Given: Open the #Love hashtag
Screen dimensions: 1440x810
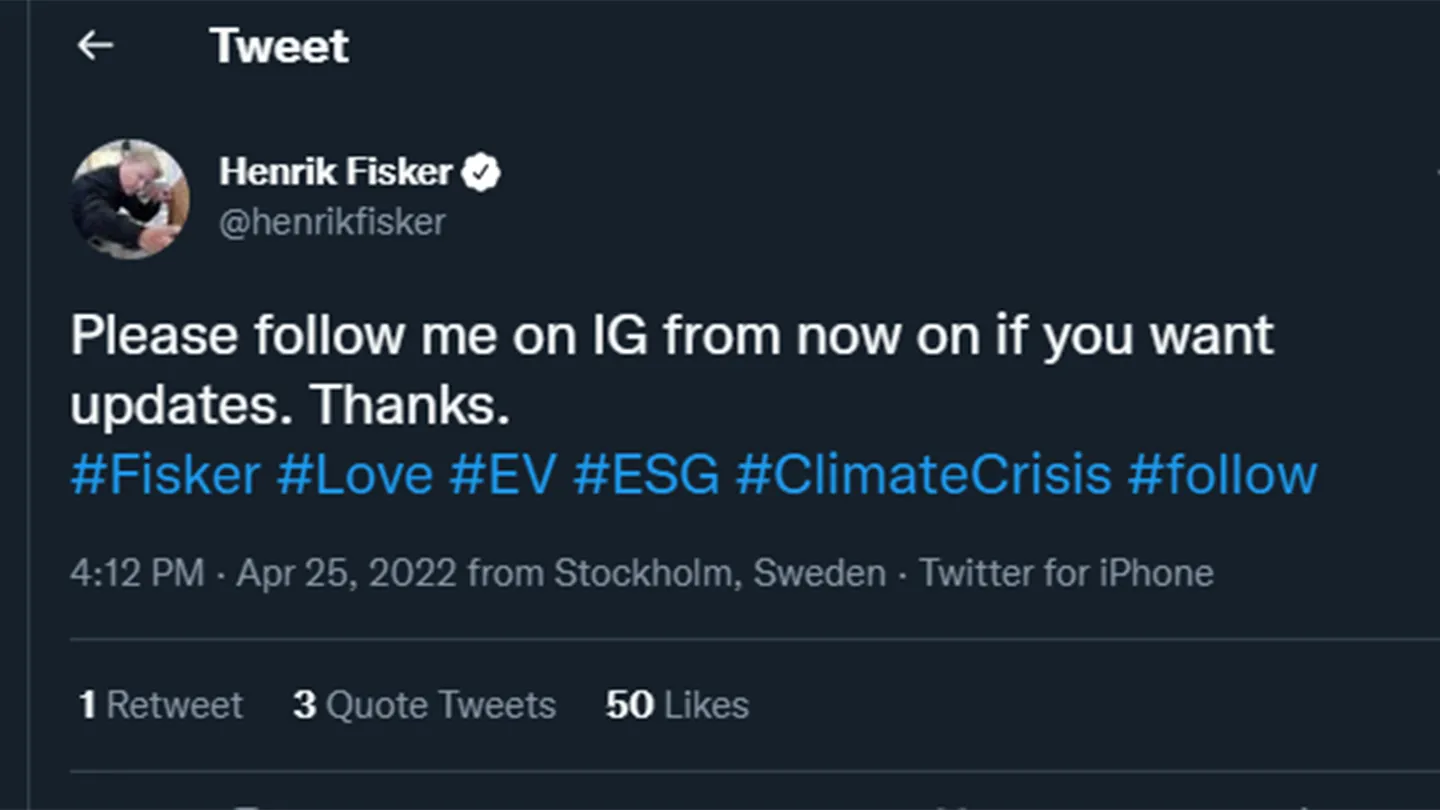Looking at the screenshot, I should [x=355, y=475].
